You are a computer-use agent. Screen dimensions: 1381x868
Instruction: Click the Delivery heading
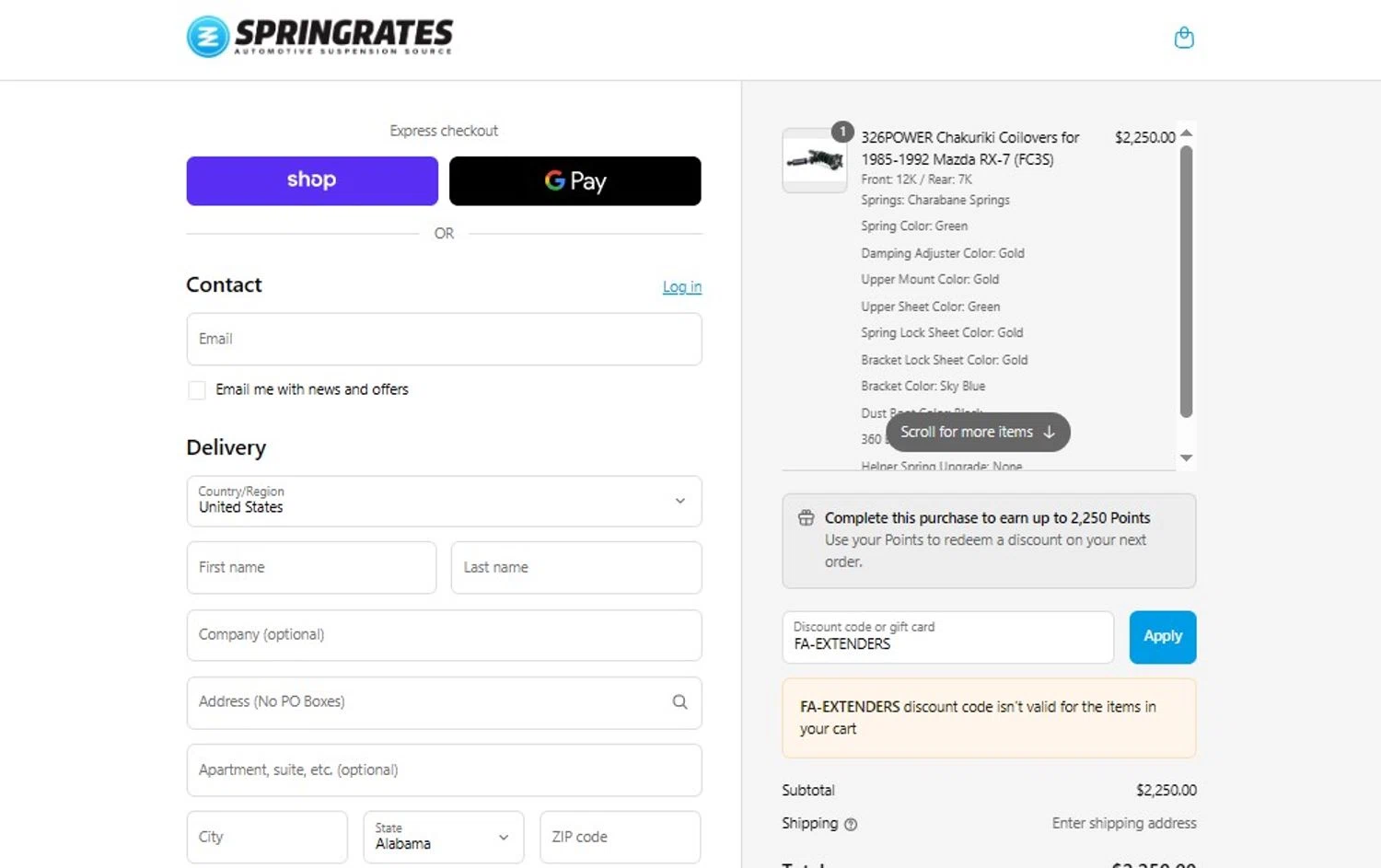[226, 447]
